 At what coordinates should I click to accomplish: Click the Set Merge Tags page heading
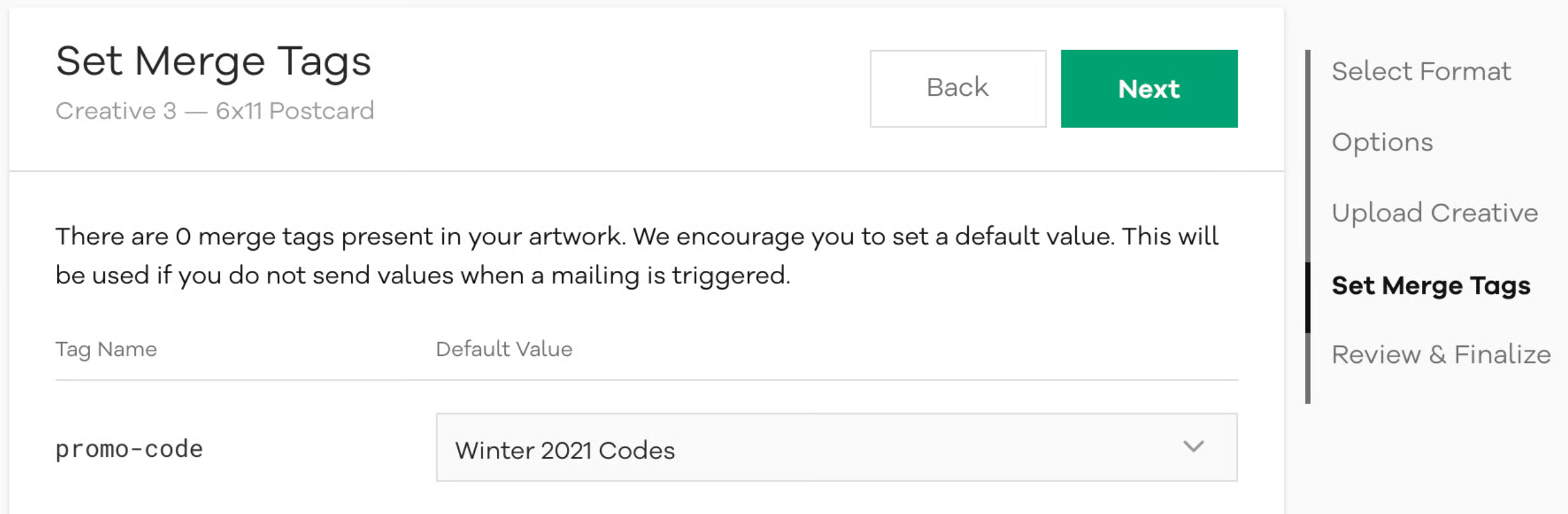click(213, 62)
